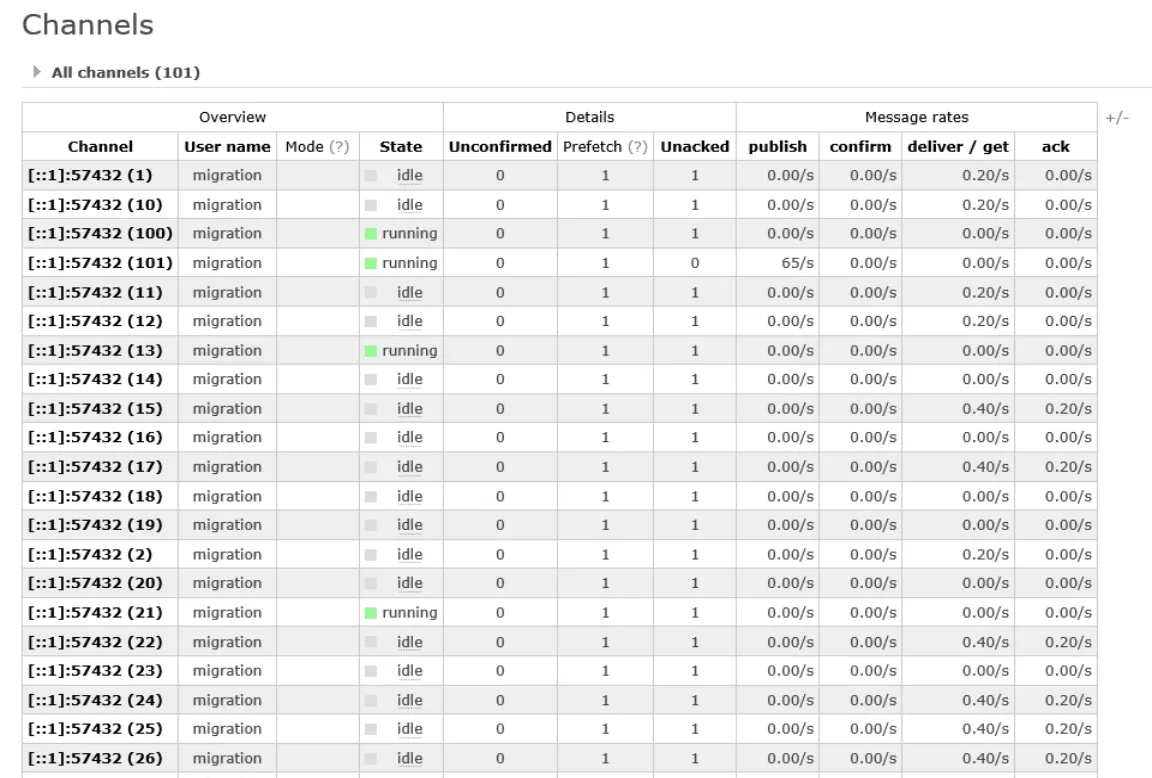Click the Message rates group header
This screenshot has width=1152, height=778.
point(916,117)
